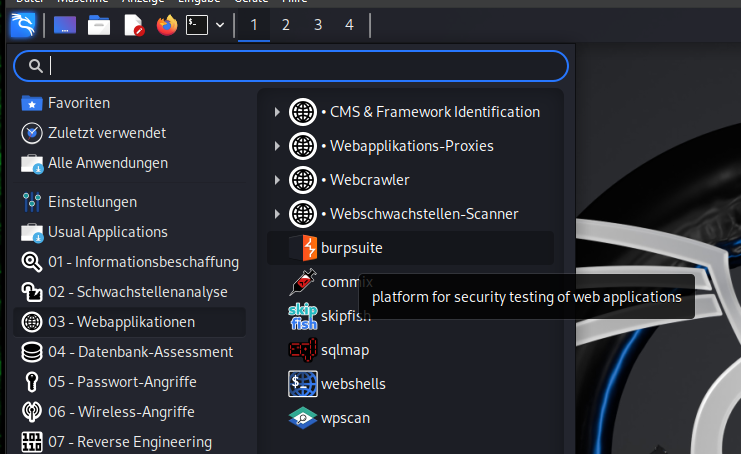Click the Alle Anwendungen folder icon

point(32,163)
